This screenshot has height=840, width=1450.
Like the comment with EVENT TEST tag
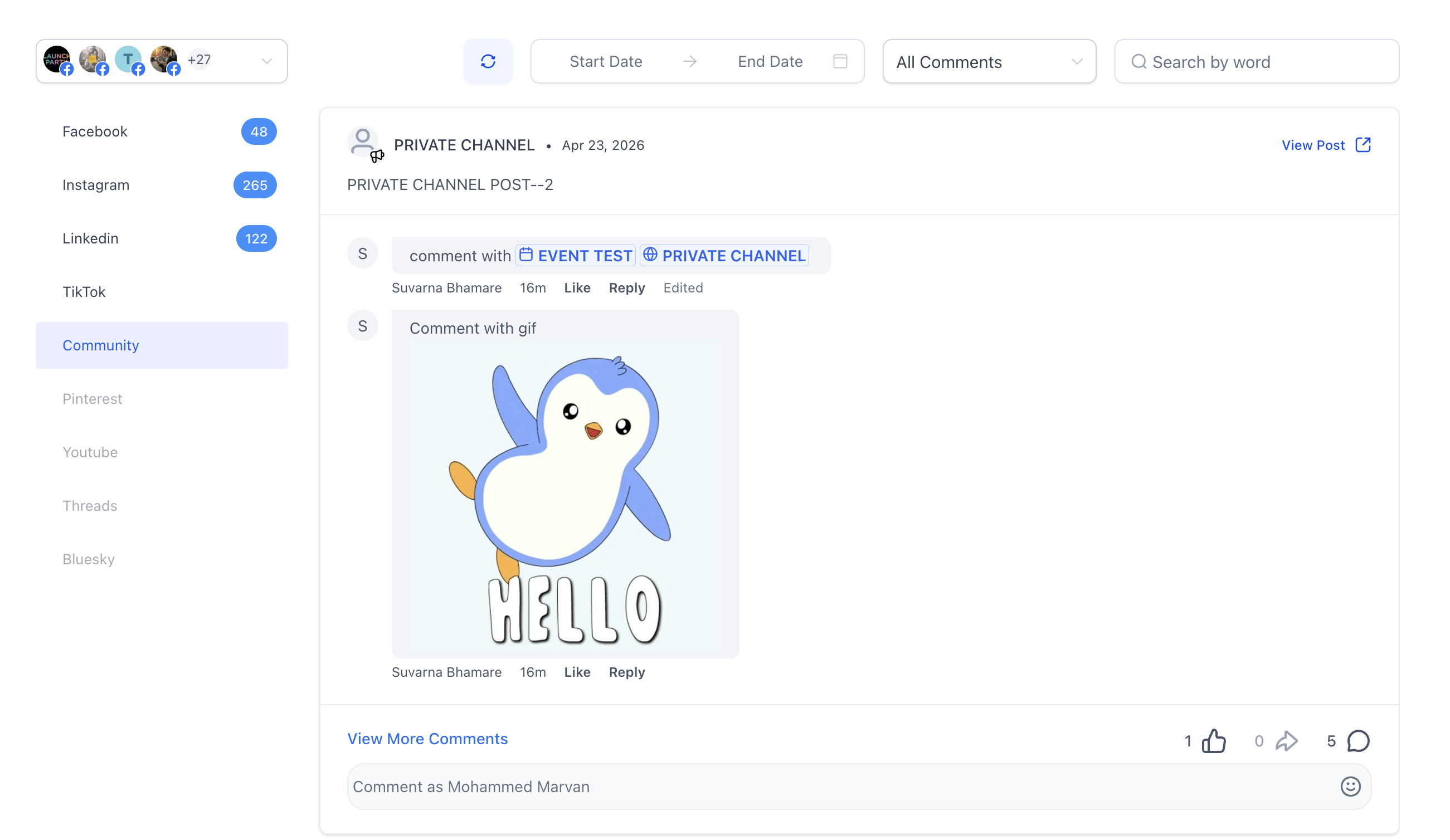(x=577, y=287)
